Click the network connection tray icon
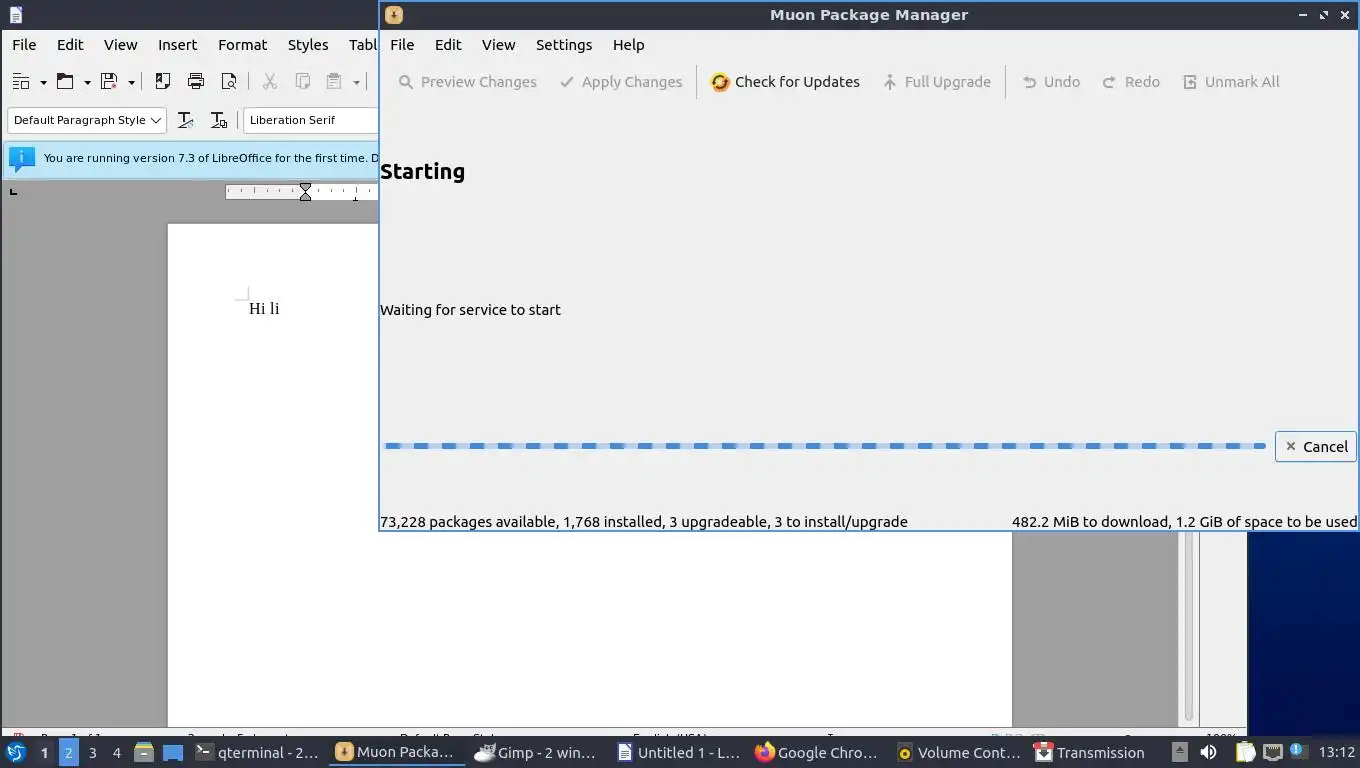The image size is (1360, 768). [1272, 753]
